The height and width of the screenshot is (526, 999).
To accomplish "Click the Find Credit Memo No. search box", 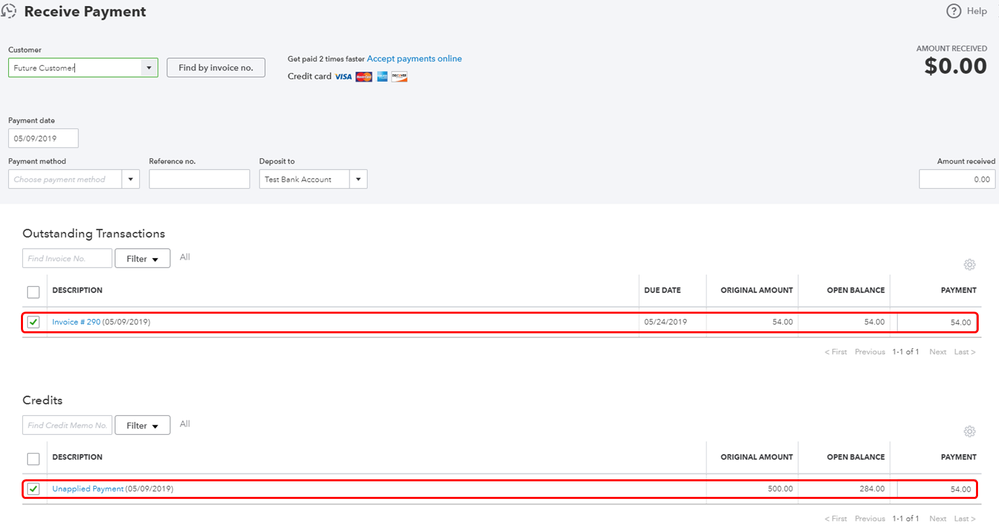I will click(x=67, y=425).
